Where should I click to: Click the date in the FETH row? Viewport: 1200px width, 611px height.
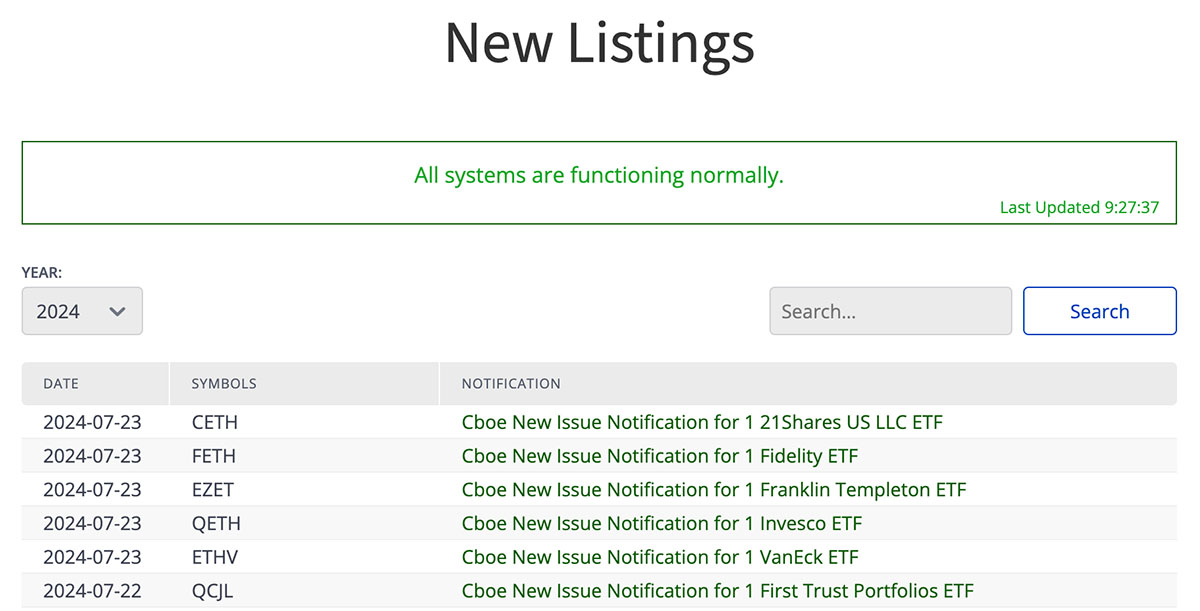click(92, 456)
